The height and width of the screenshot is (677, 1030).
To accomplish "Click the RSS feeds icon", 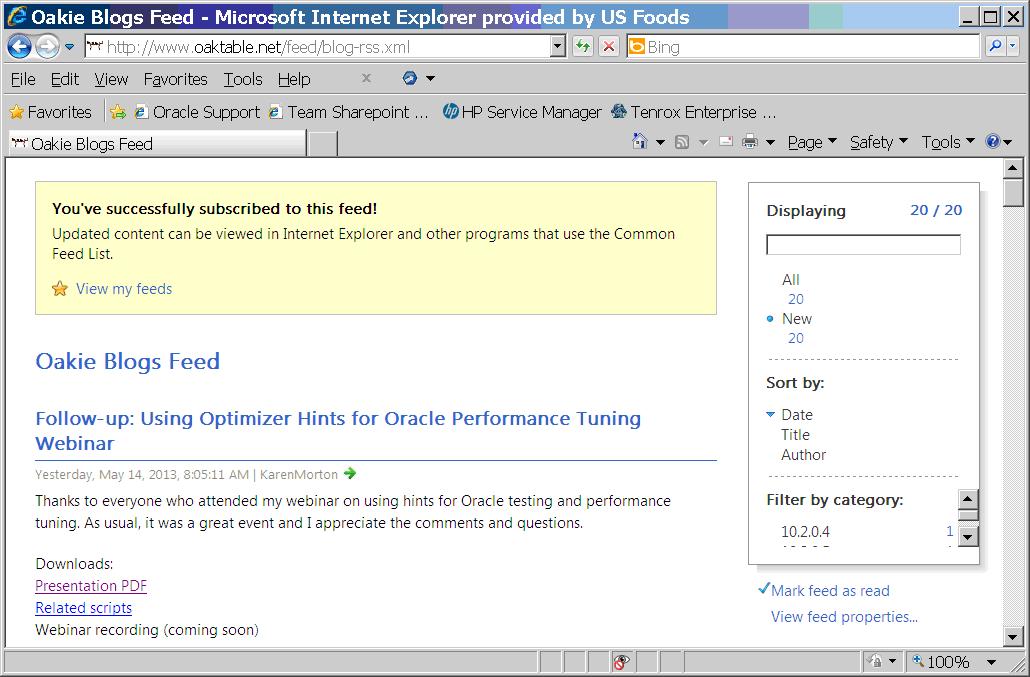I will click(x=682, y=142).
